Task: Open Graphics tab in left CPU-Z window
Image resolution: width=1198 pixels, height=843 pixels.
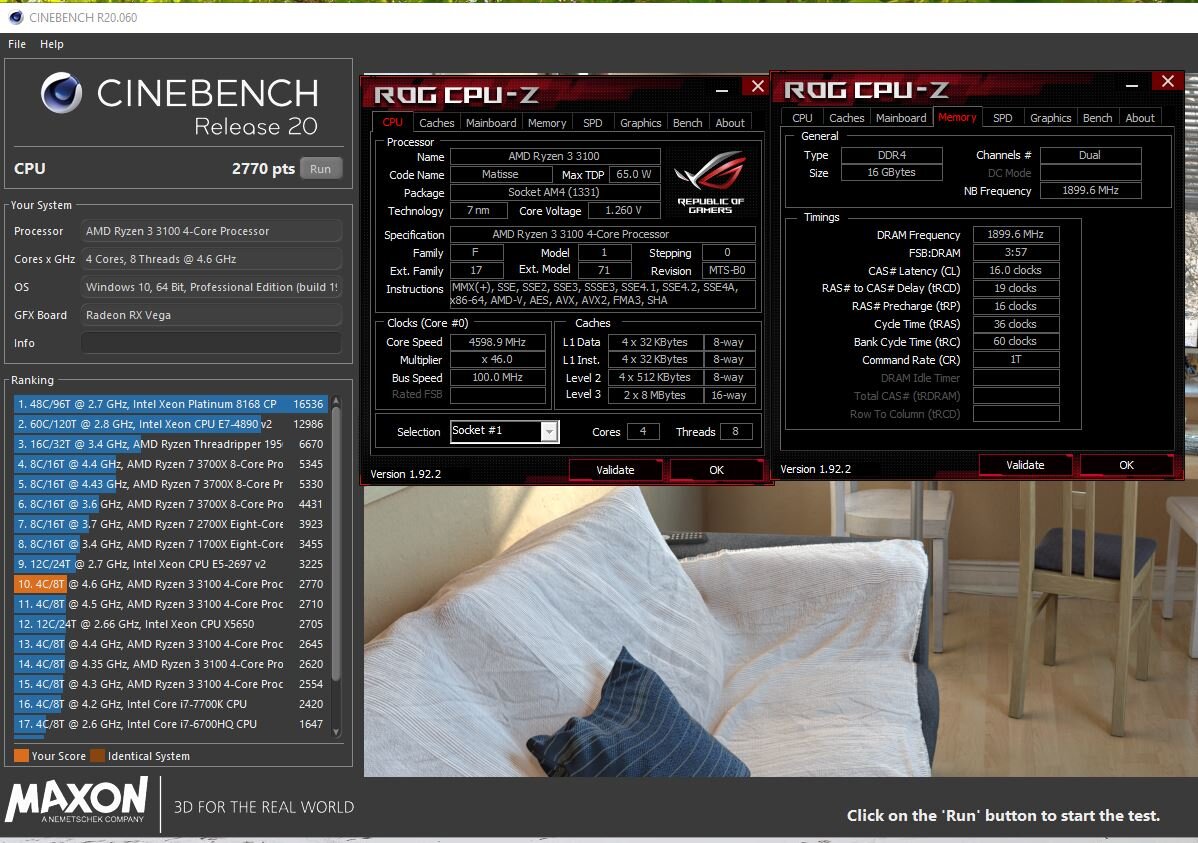Action: tap(640, 122)
